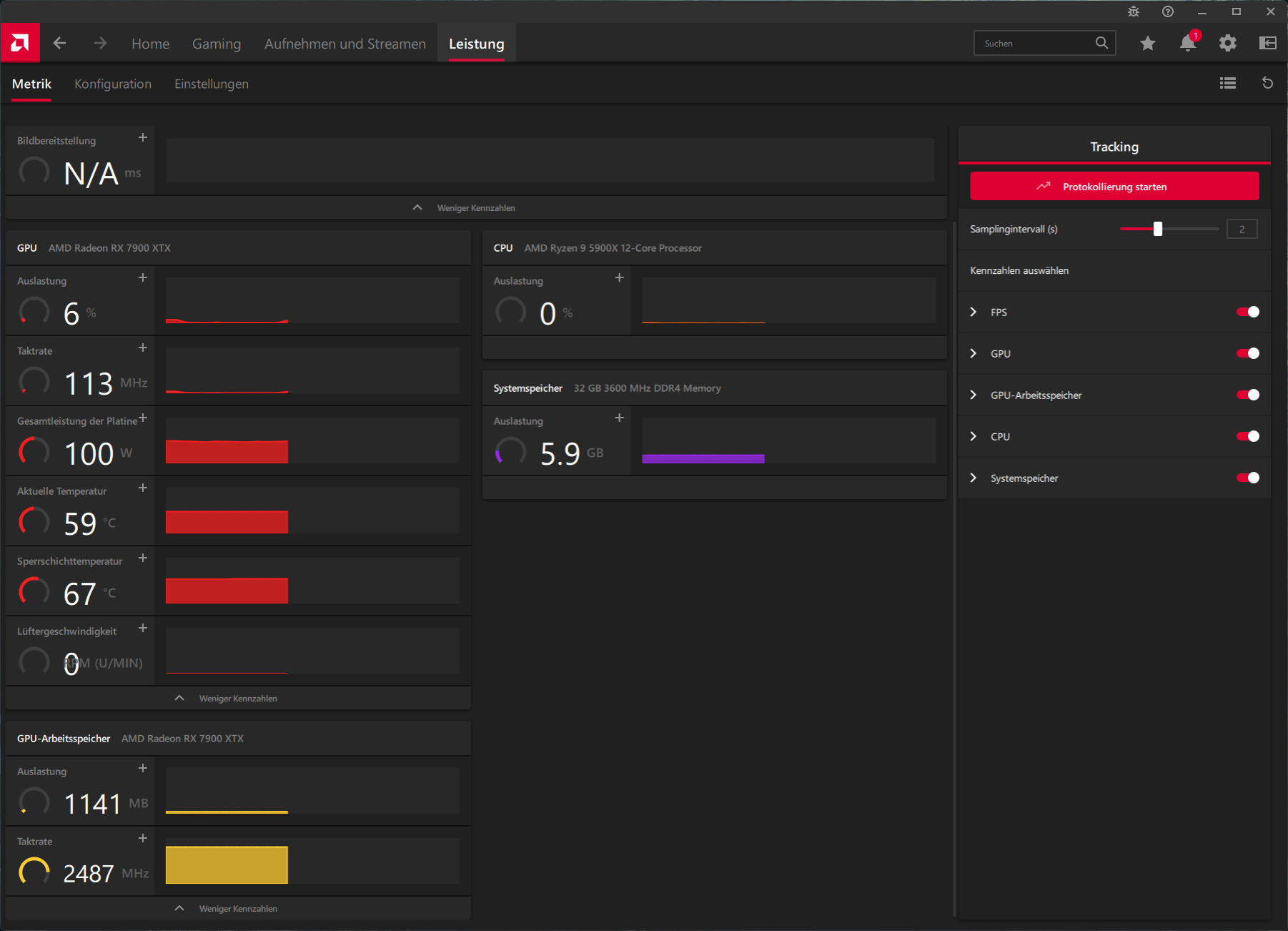The image size is (1288, 931).
Task: Add Sperrschichttemperatur with plus icon
Action: click(143, 558)
